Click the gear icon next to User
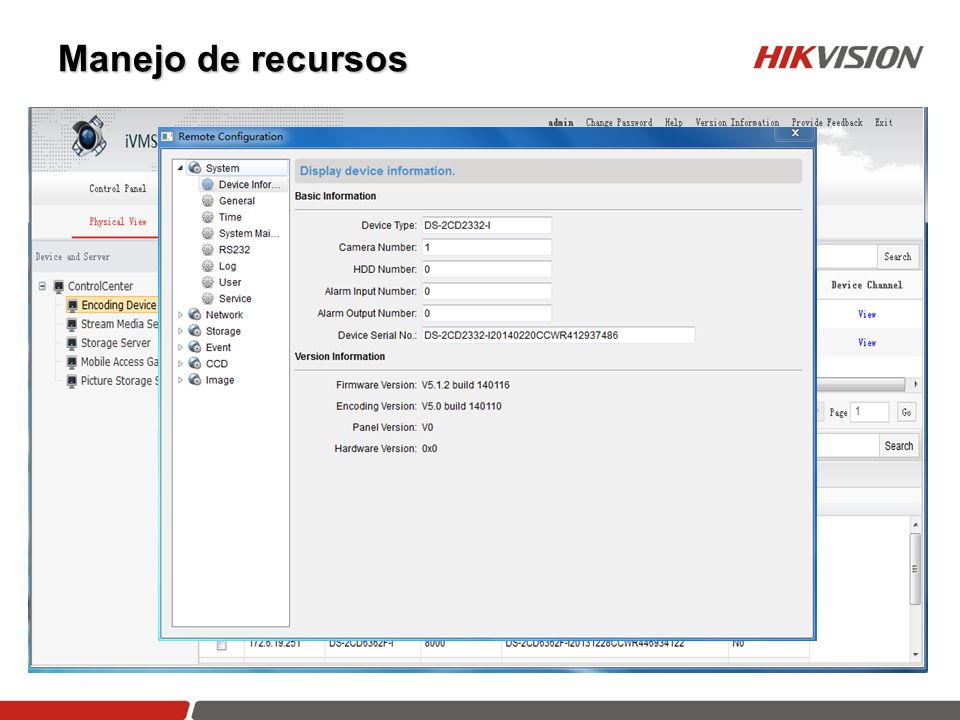 [x=208, y=282]
